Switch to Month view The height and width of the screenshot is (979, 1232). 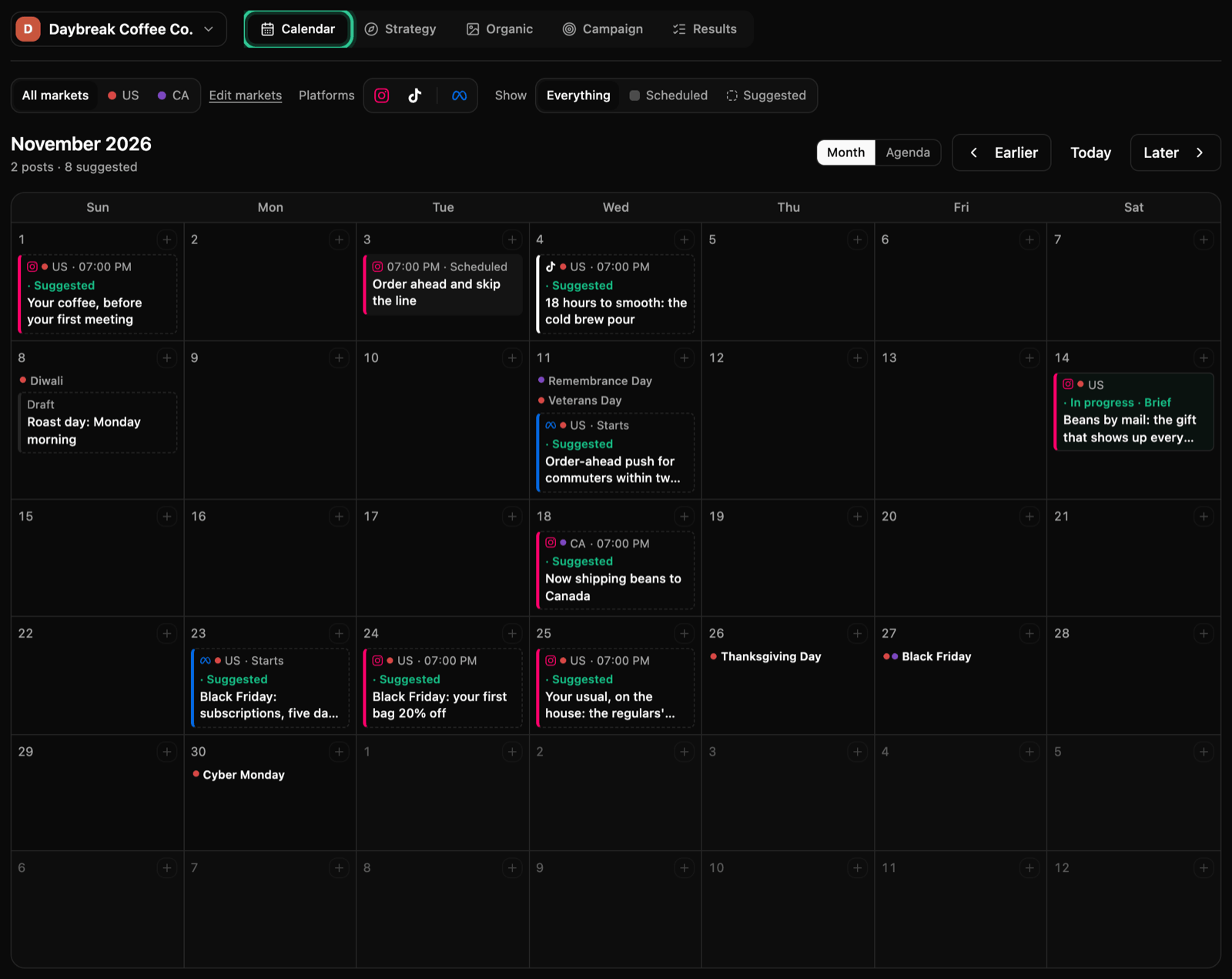pos(845,153)
